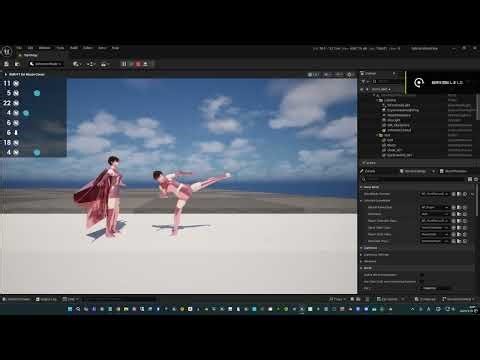480x360 pixels.
Task: Browse to the Default Pawn Class asset
Action: 459,207
